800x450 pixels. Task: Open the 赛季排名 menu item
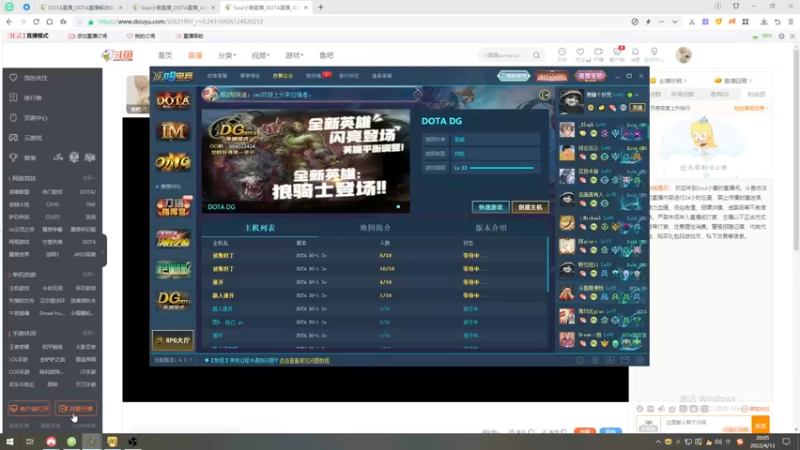click(x=249, y=76)
